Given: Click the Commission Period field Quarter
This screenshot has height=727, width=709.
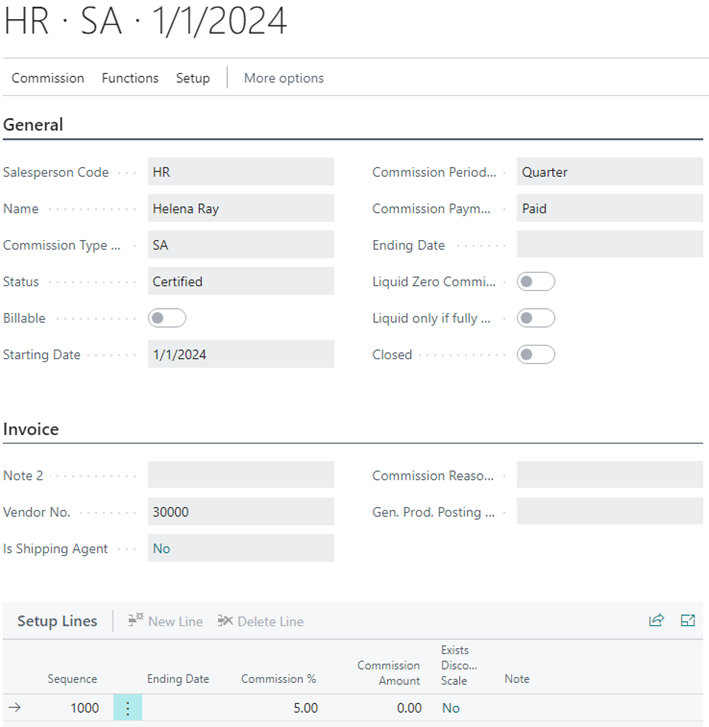Looking at the screenshot, I should pyautogui.click(x=610, y=172).
